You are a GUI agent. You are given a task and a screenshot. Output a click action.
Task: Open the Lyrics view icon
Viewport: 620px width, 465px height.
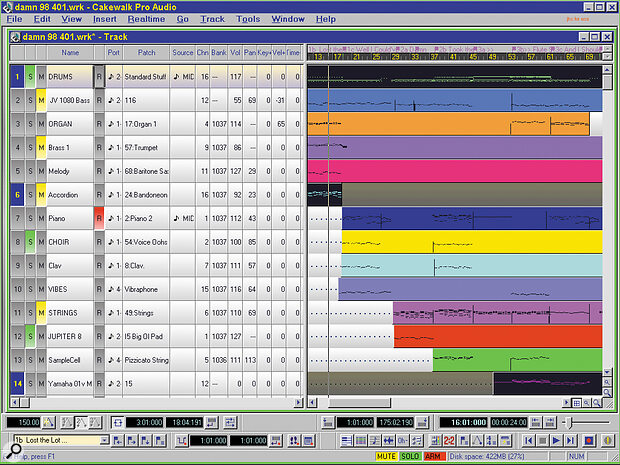[402, 440]
